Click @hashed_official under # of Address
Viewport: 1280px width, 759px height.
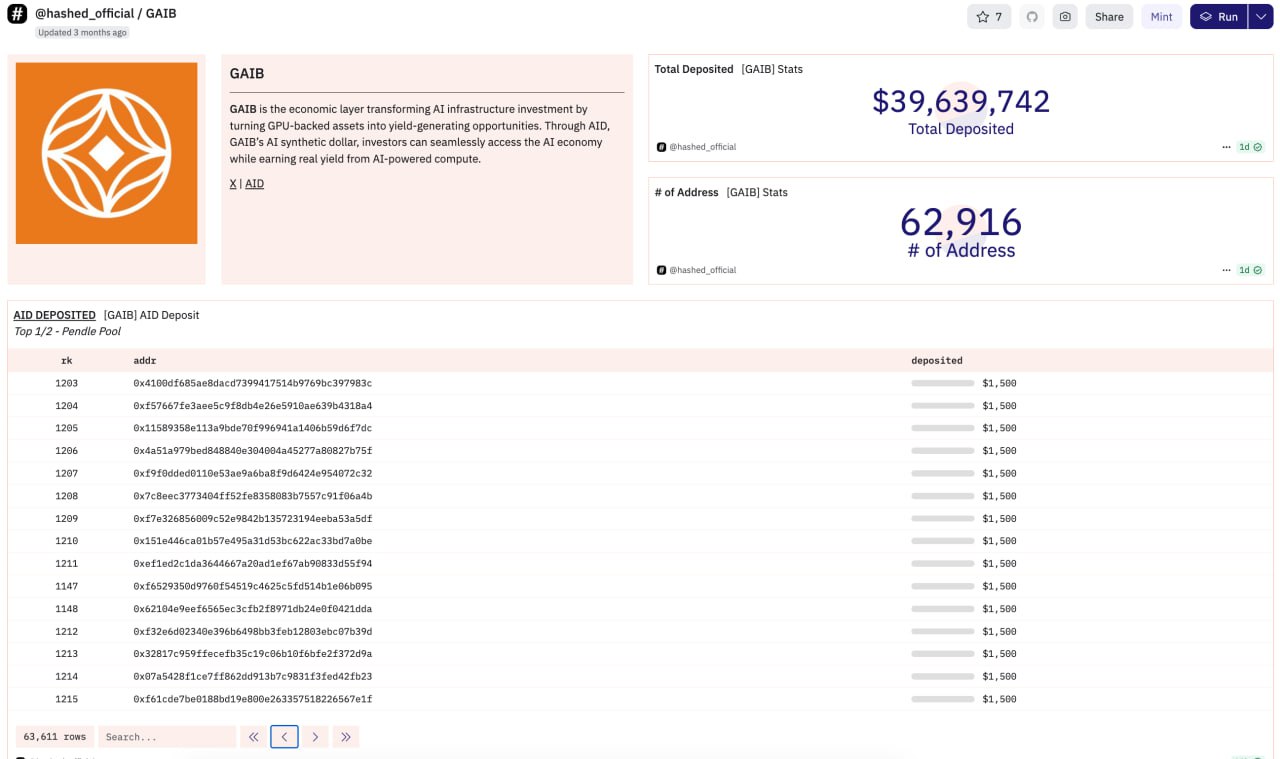(x=702, y=270)
